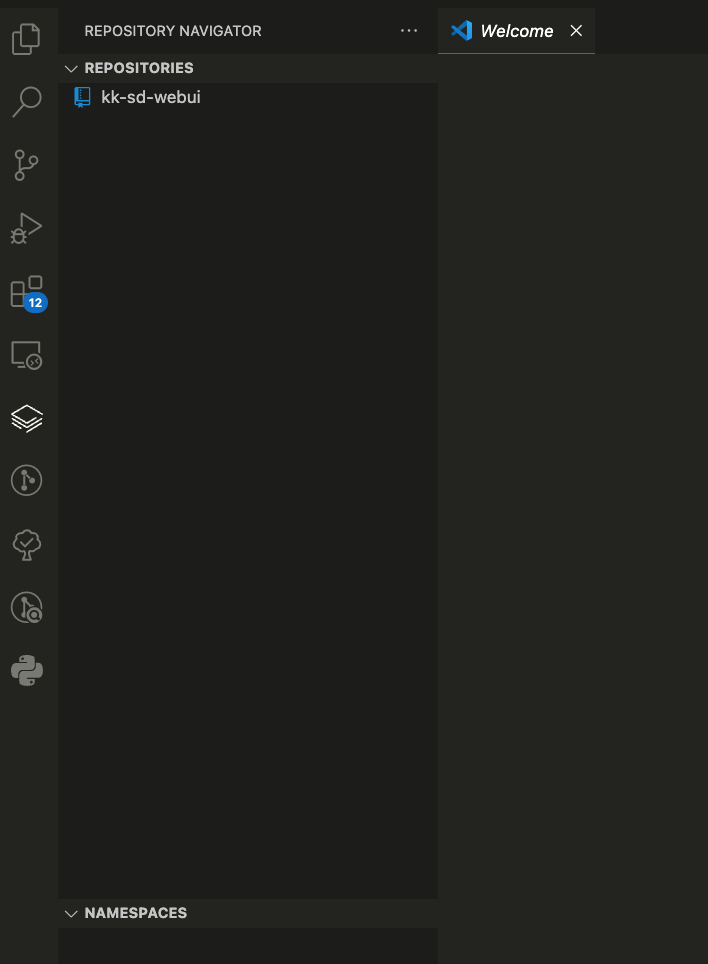Select the stacked layers Repository Navigator icon
708x964 pixels.
pos(26,419)
